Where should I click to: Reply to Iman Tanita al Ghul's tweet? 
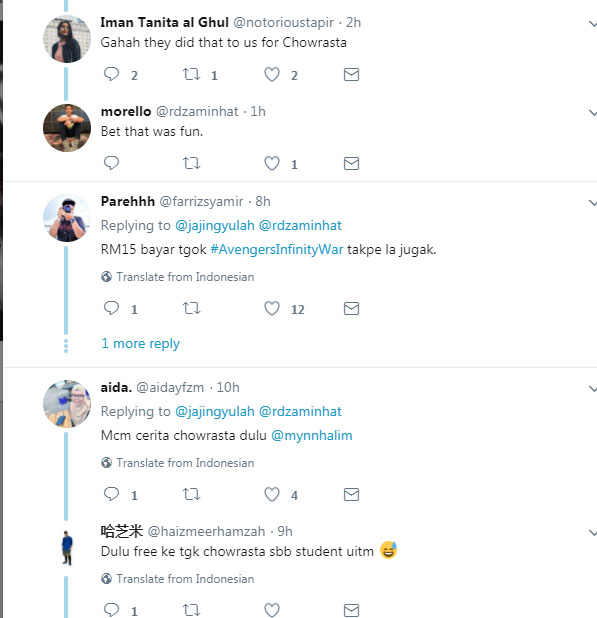point(111,74)
